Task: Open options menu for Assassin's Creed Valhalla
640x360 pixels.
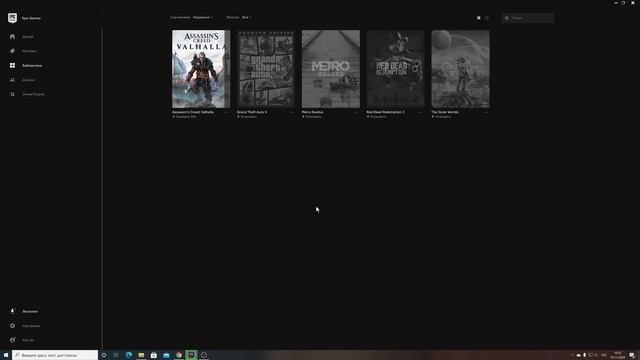Action: coord(227,112)
